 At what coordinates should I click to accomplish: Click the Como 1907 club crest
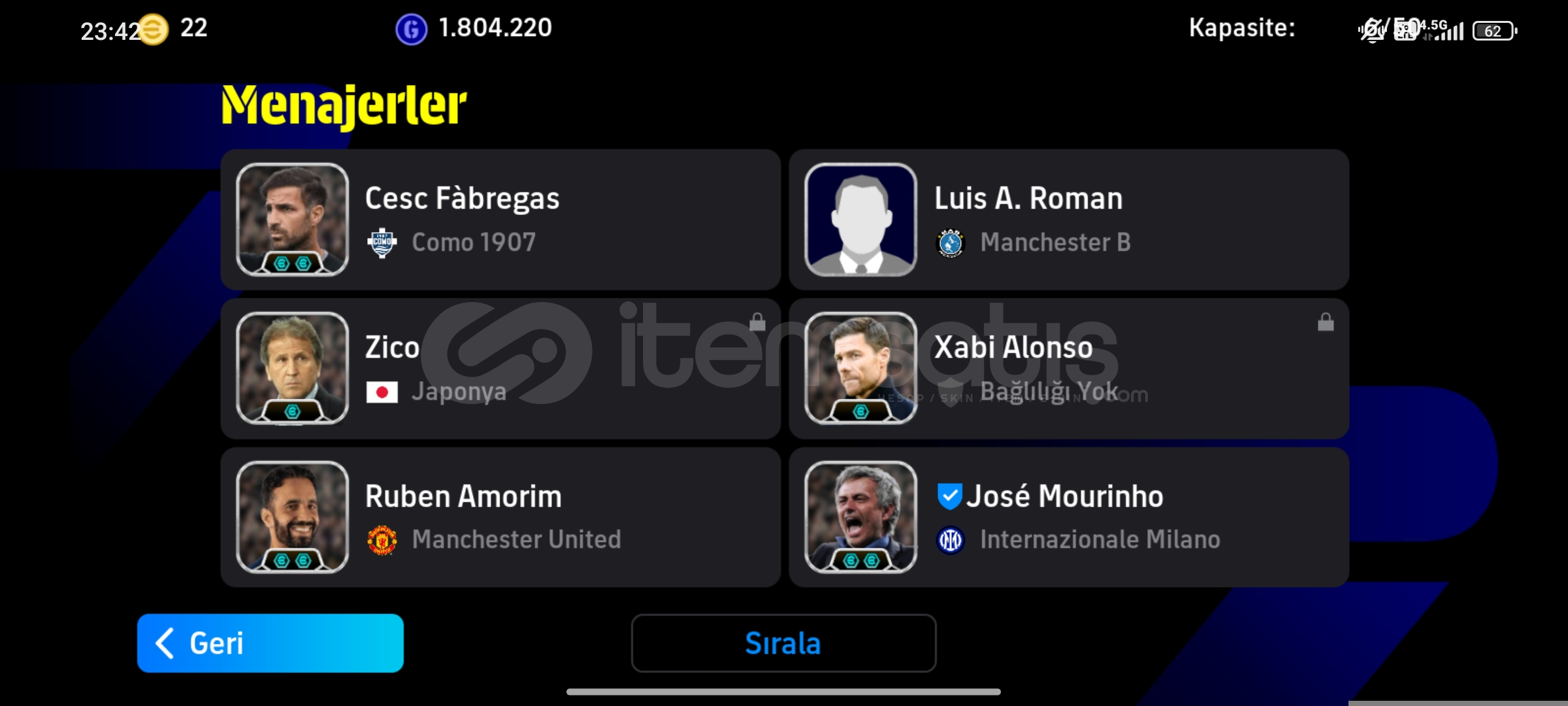tap(382, 243)
